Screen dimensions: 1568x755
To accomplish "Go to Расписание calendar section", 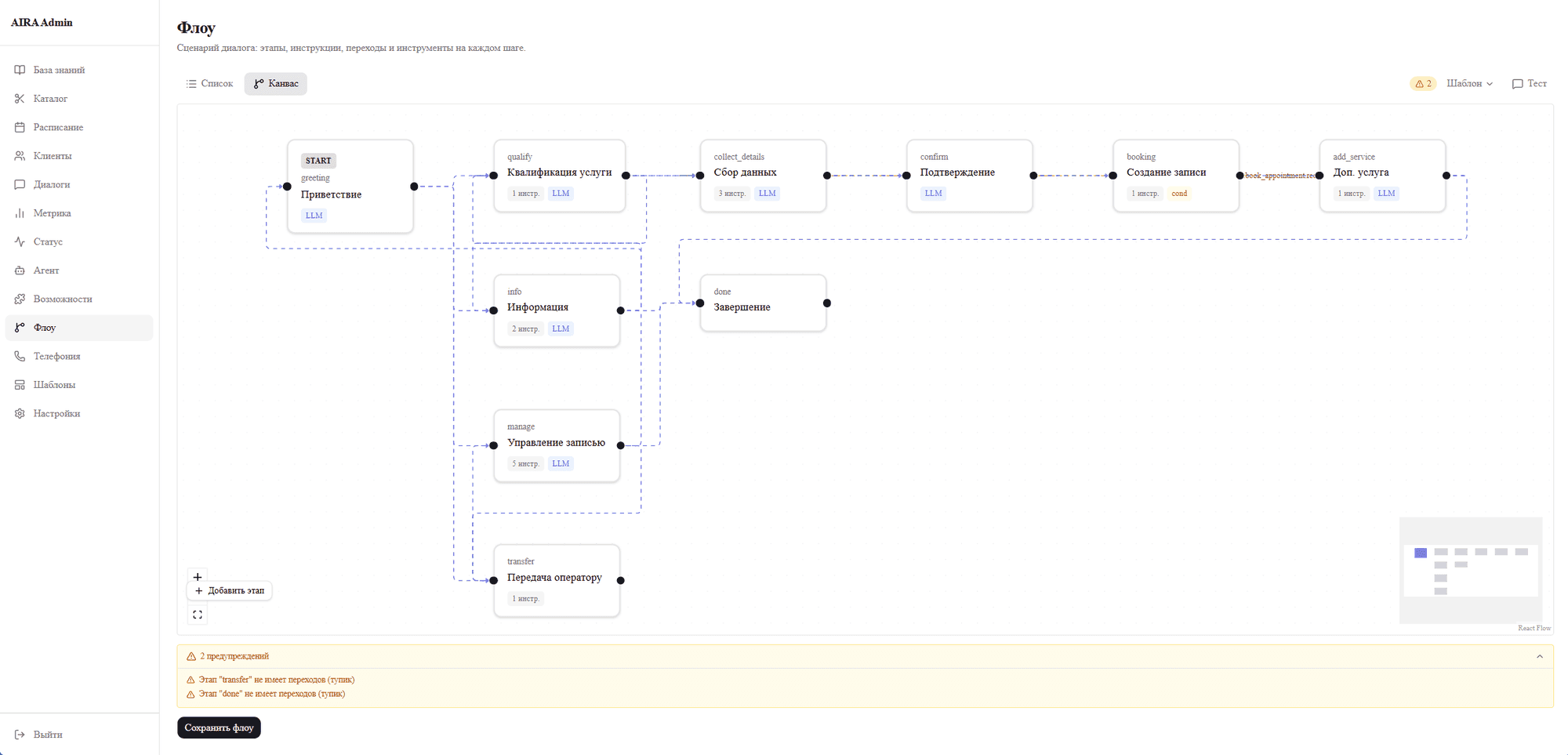I will pos(78,127).
